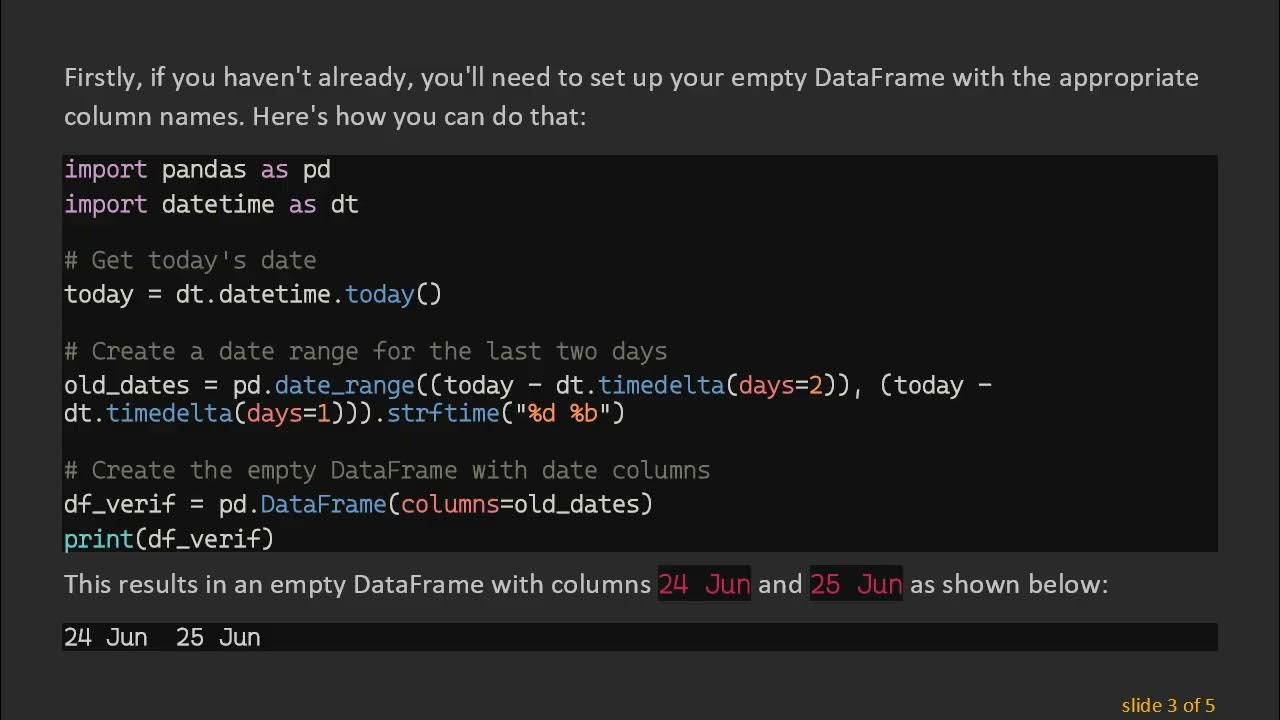The height and width of the screenshot is (720, 1280).
Task: Click the 'days=2' argument in code
Action: pos(781,386)
